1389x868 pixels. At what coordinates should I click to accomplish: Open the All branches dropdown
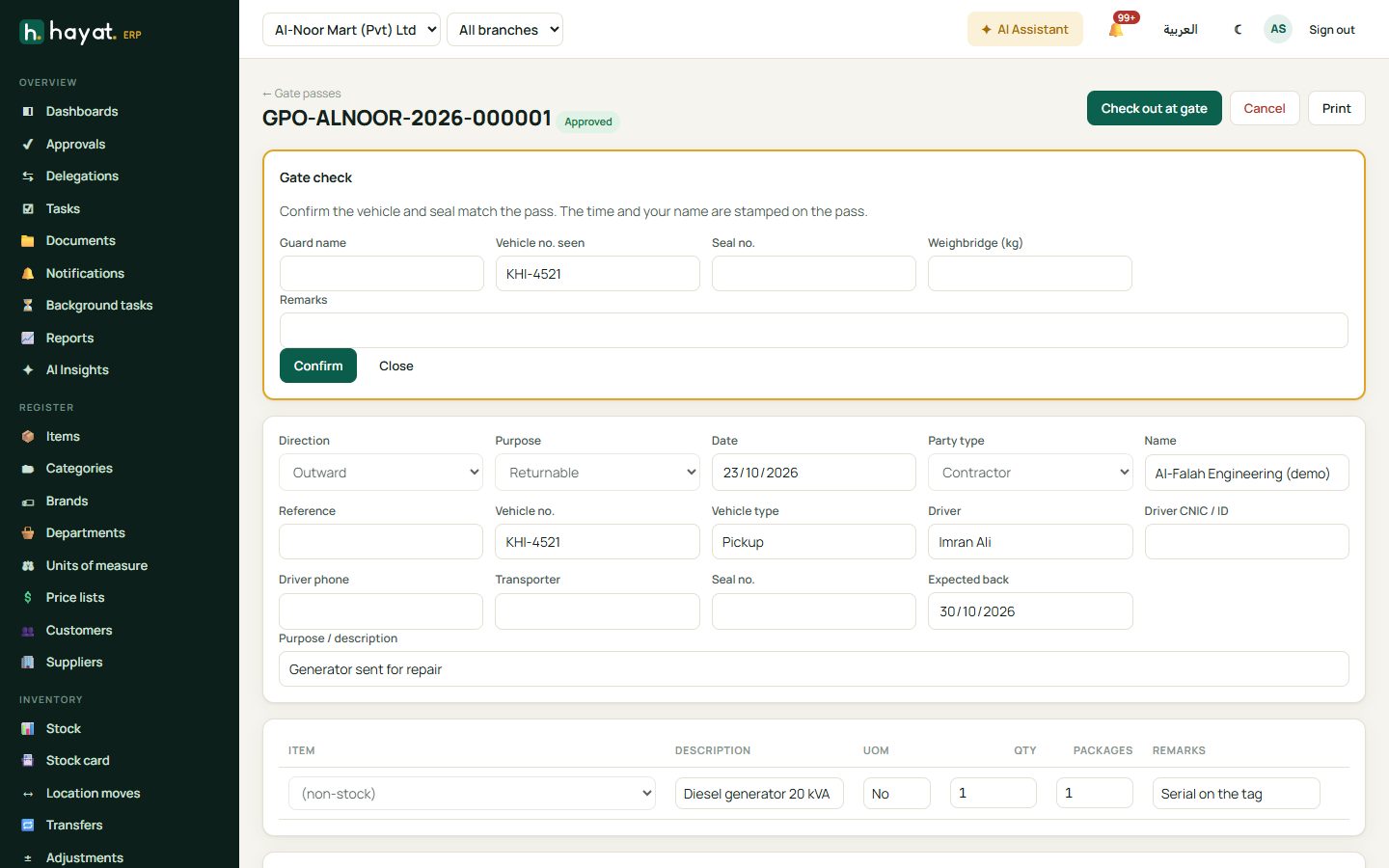[504, 30]
